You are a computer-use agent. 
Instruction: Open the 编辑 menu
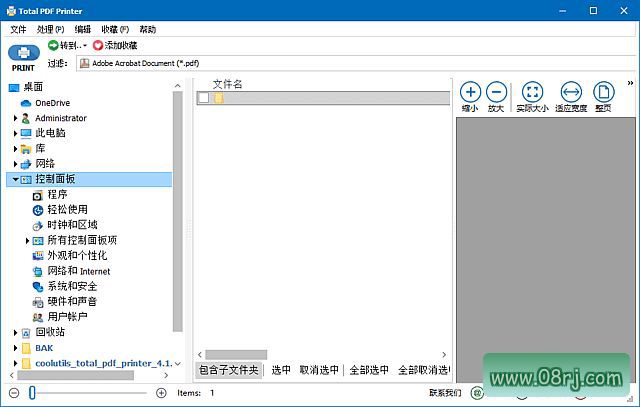click(x=82, y=29)
